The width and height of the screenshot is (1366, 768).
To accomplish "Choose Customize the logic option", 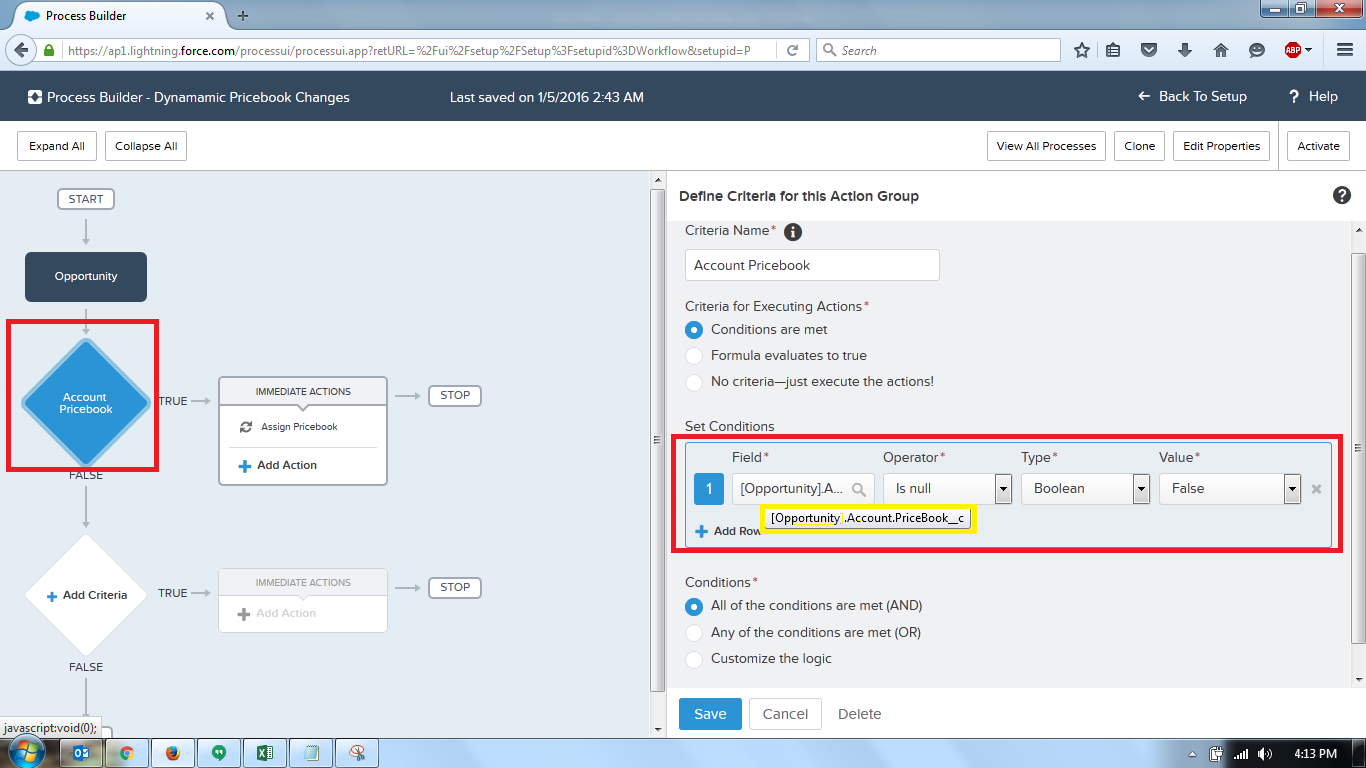I will (x=694, y=659).
